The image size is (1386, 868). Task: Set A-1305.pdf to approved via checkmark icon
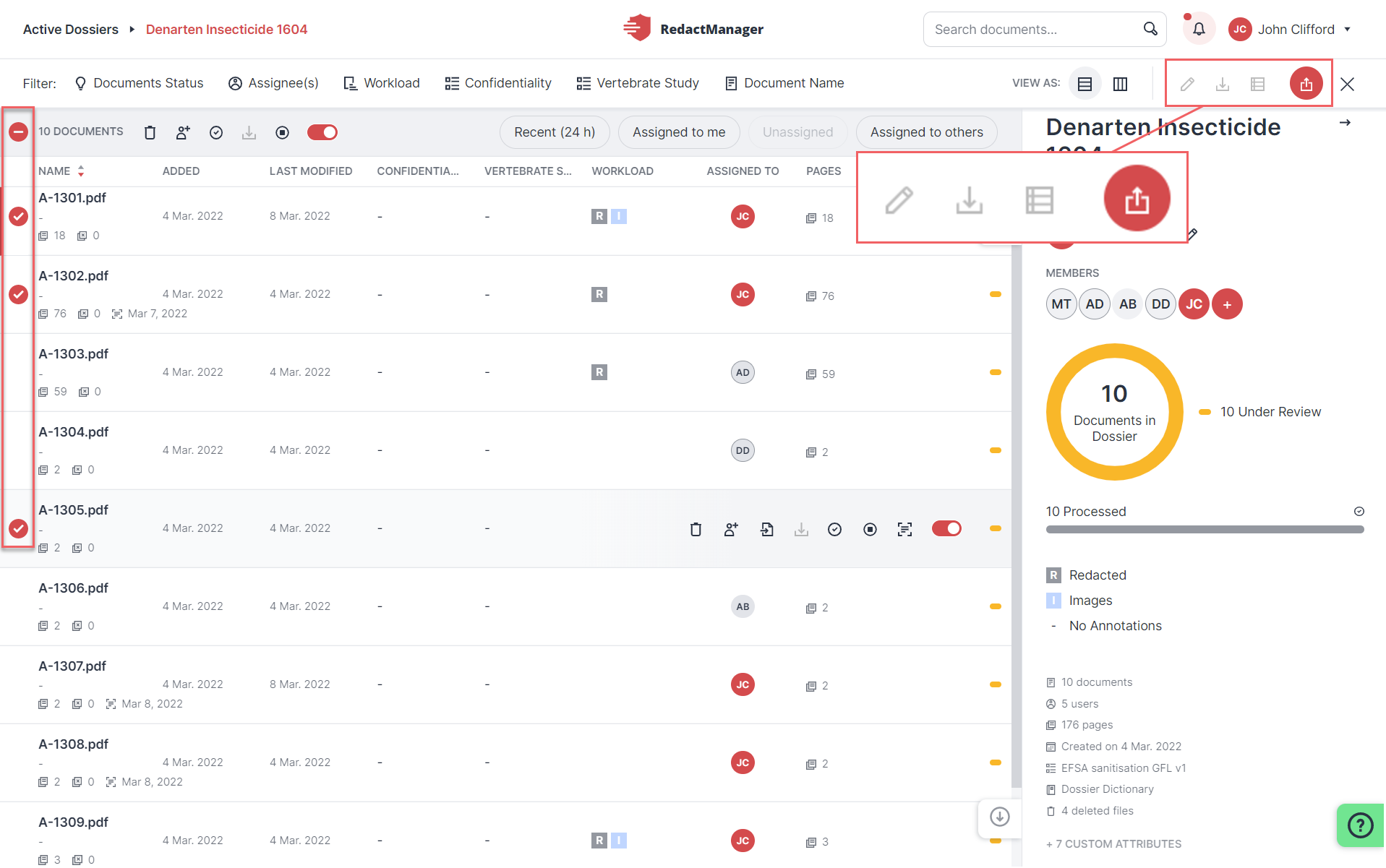click(x=835, y=529)
